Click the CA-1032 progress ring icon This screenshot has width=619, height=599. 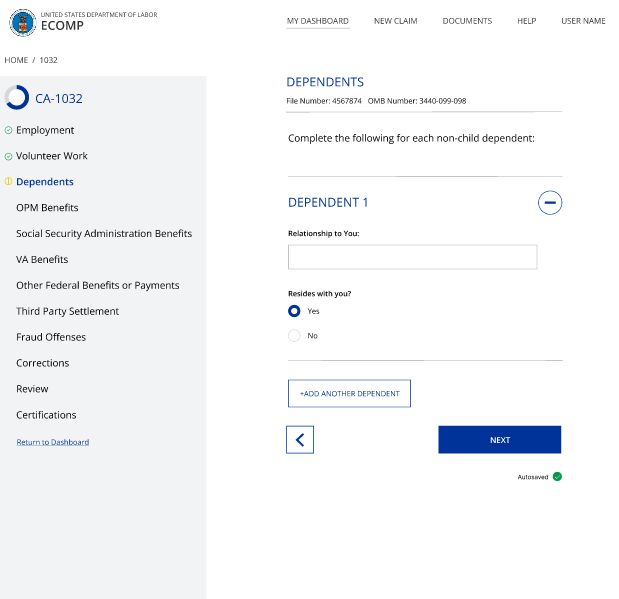point(17,97)
